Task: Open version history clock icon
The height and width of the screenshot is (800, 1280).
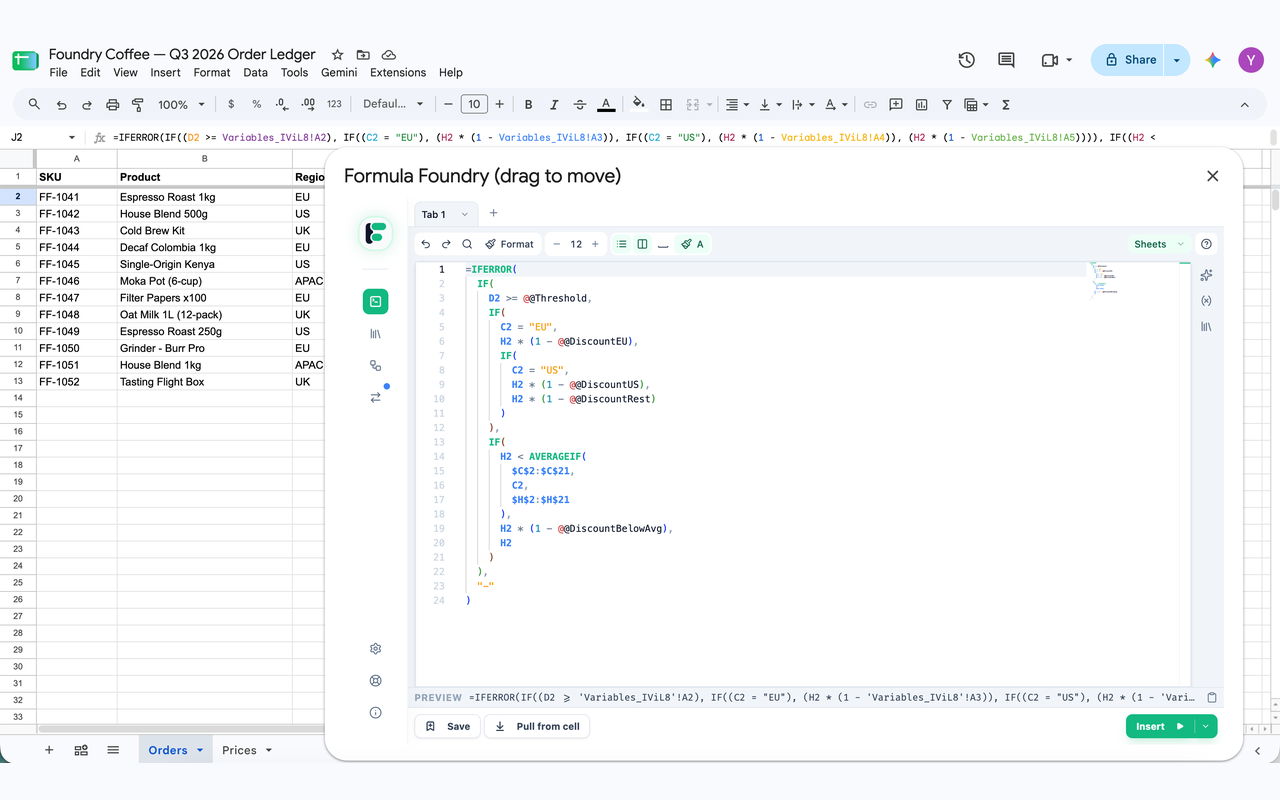Action: pyautogui.click(x=966, y=60)
